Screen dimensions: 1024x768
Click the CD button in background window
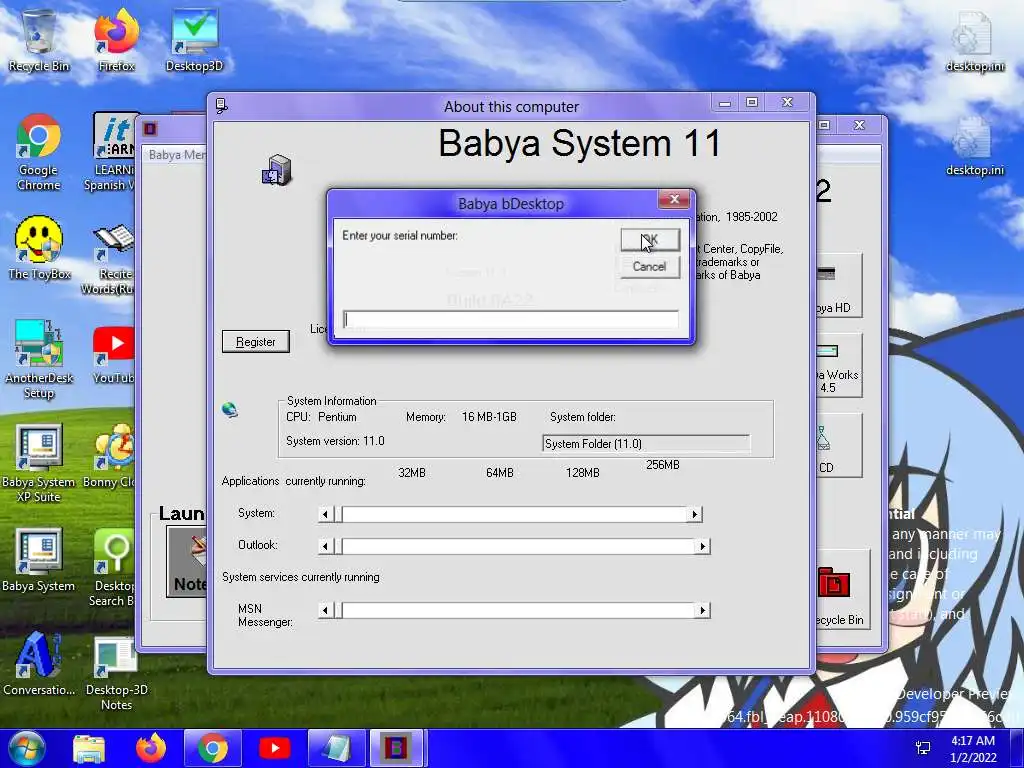click(839, 445)
